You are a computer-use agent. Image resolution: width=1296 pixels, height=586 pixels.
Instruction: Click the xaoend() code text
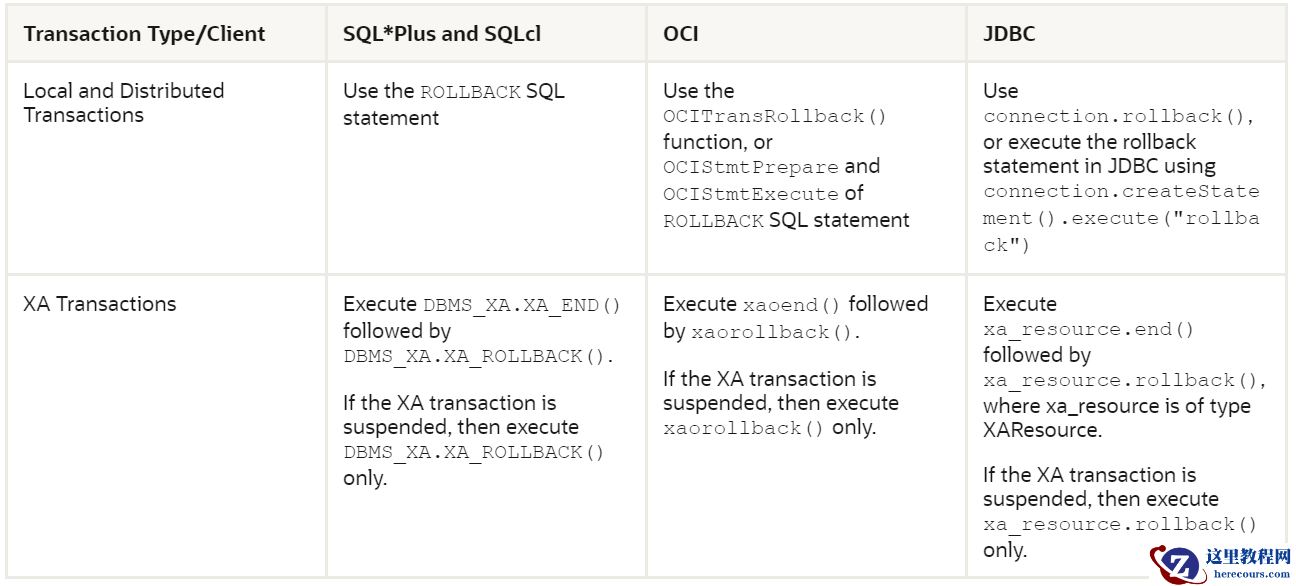pyautogui.click(x=791, y=306)
